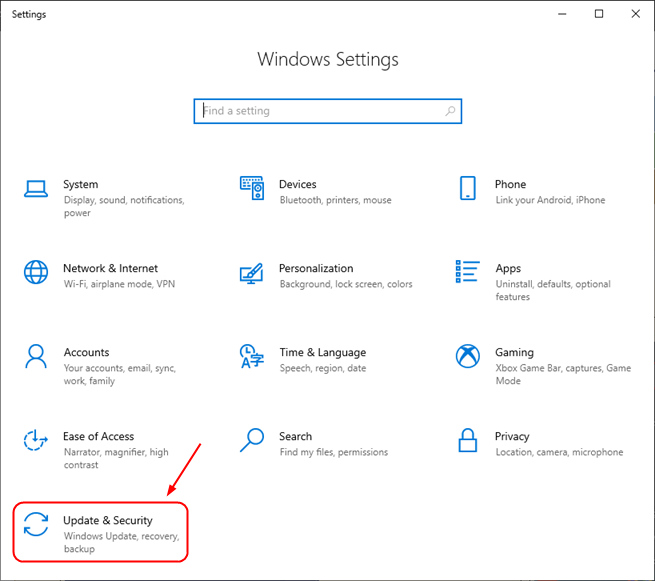
Task: Go to Time & Language heading
Action: 322,353
